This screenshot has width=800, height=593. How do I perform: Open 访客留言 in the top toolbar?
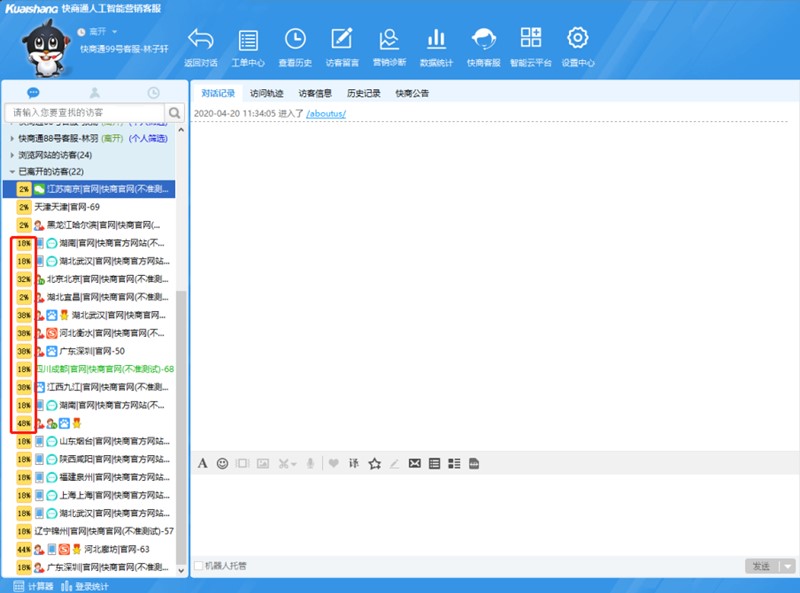point(342,40)
